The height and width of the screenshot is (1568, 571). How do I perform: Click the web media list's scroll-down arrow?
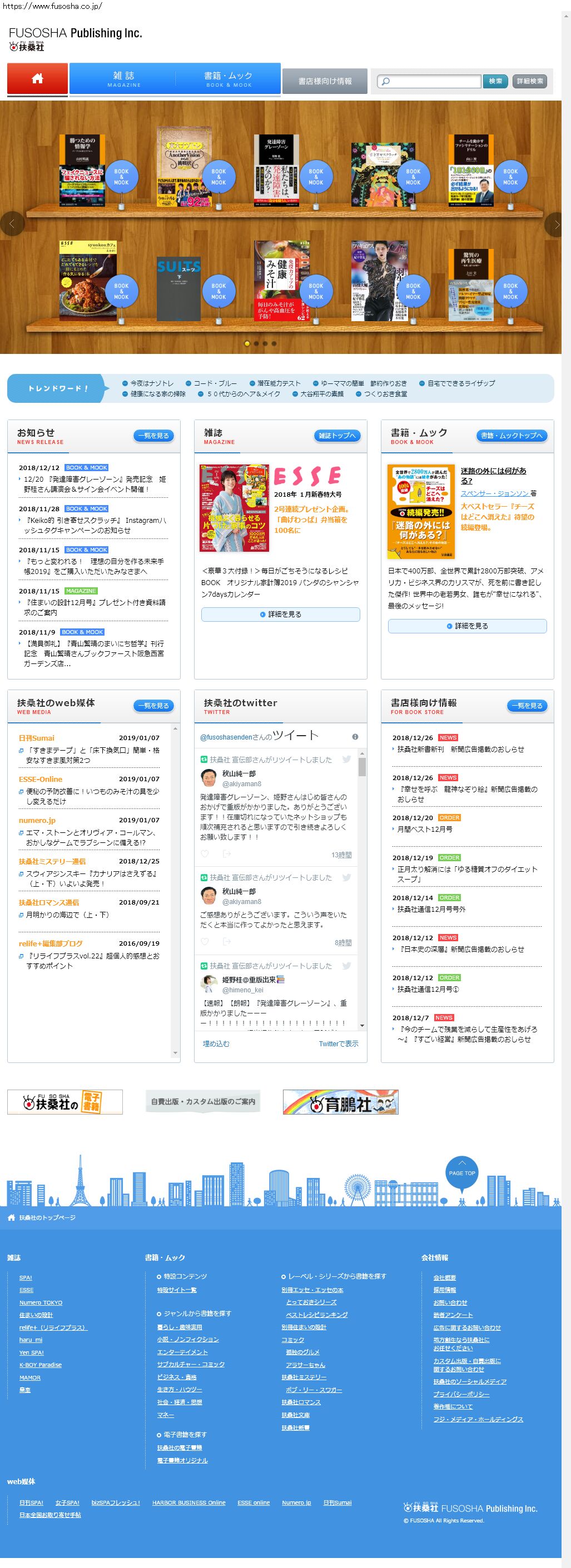176,1053
